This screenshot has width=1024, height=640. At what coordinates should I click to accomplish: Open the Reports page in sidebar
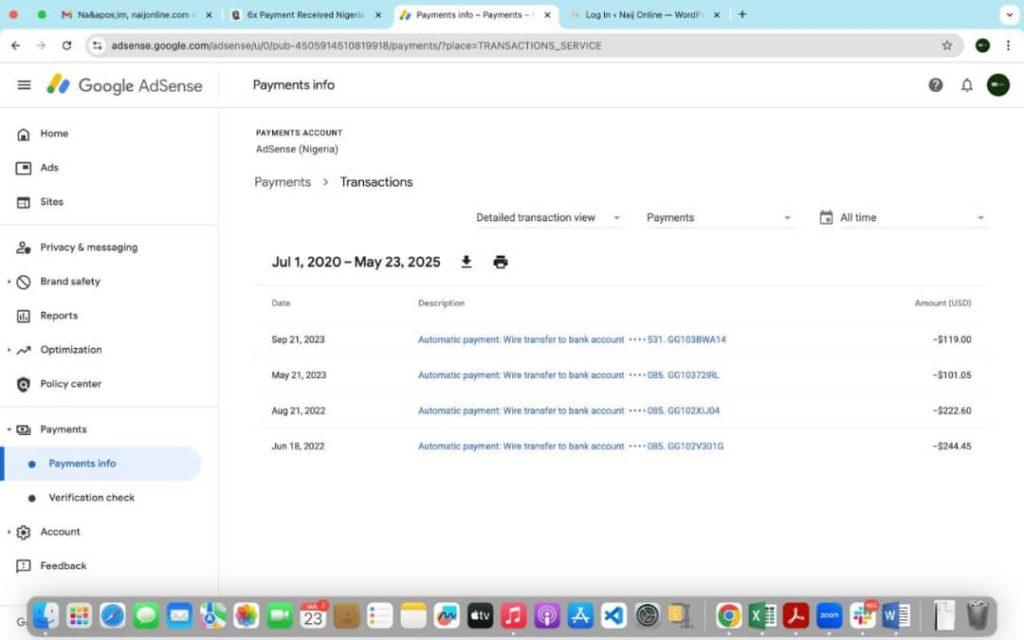(x=58, y=316)
